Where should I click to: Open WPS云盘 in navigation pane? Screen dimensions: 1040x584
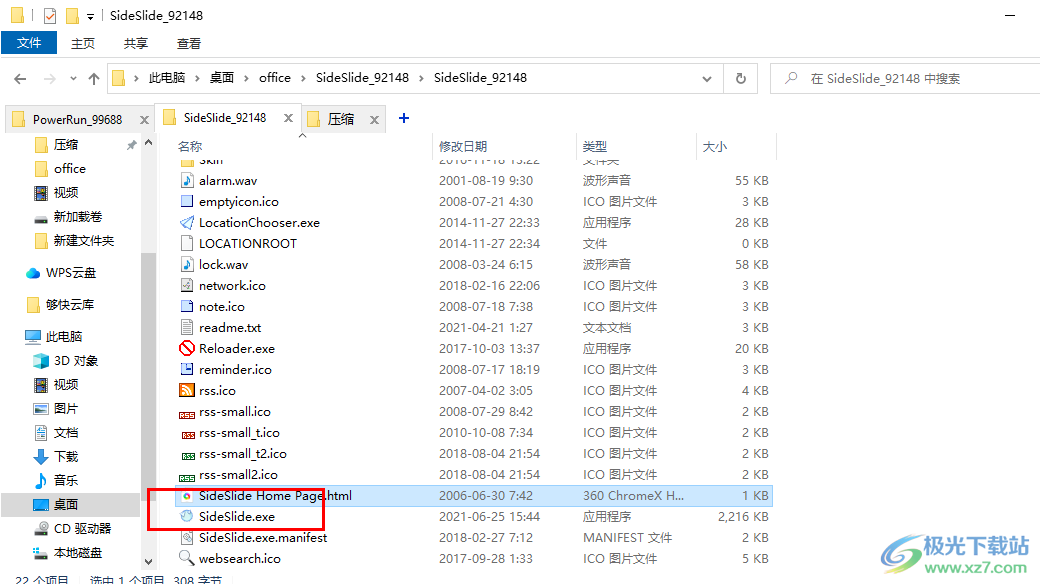point(71,273)
